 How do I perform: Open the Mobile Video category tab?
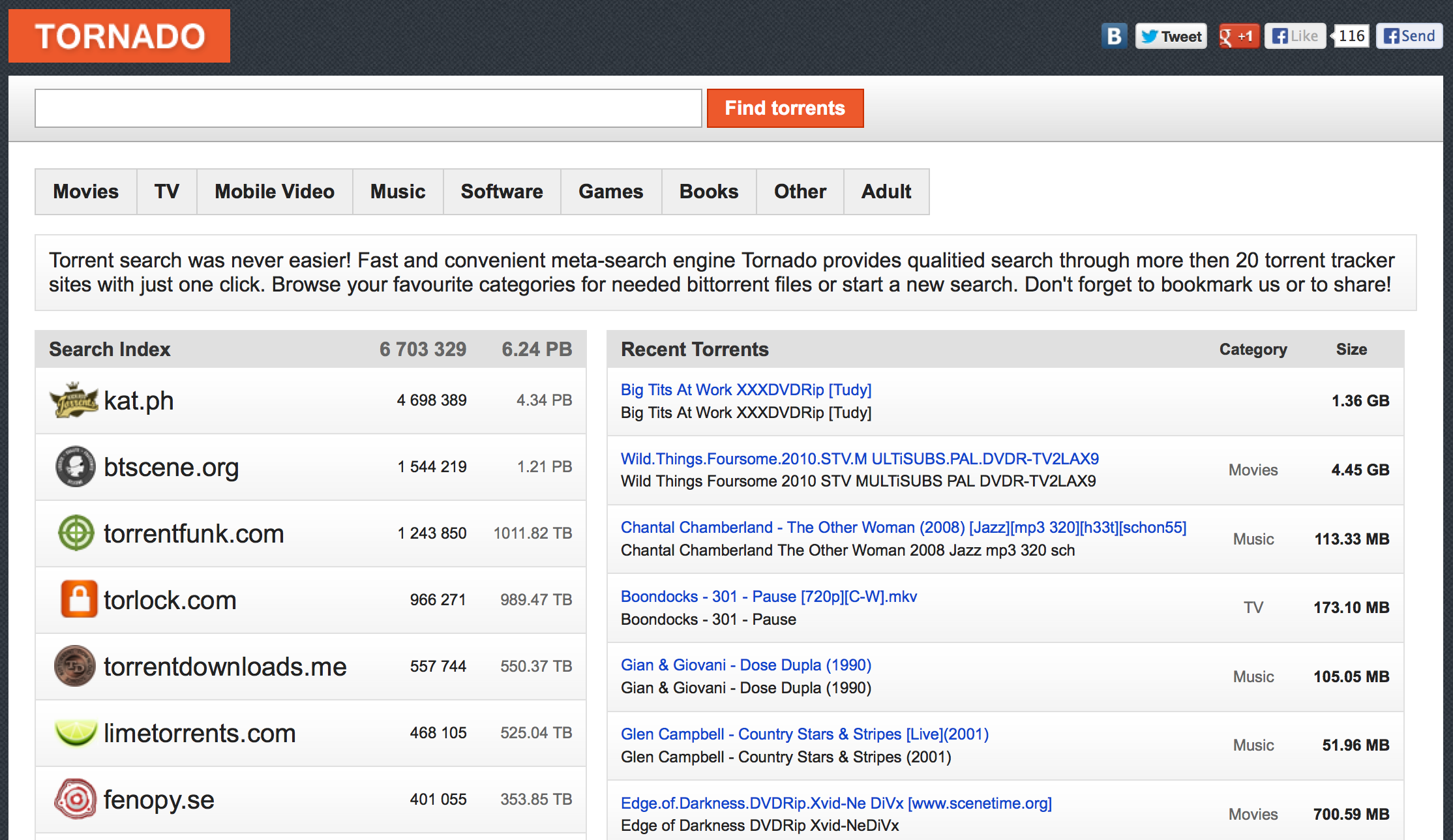tap(275, 192)
